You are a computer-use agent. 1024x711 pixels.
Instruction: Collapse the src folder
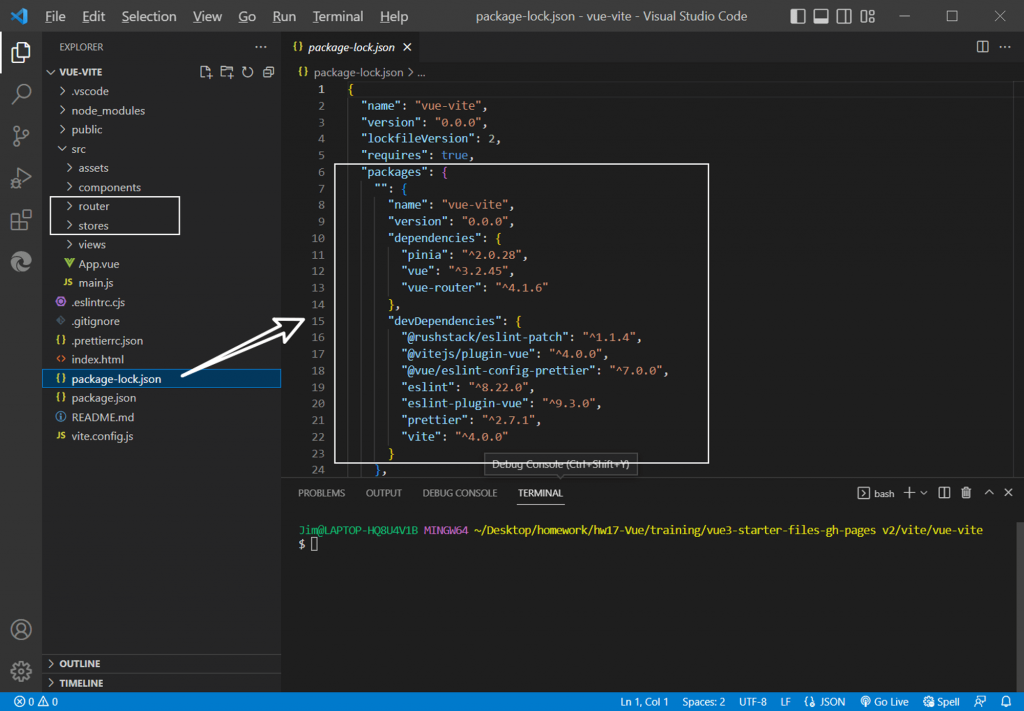[x=161, y=149]
